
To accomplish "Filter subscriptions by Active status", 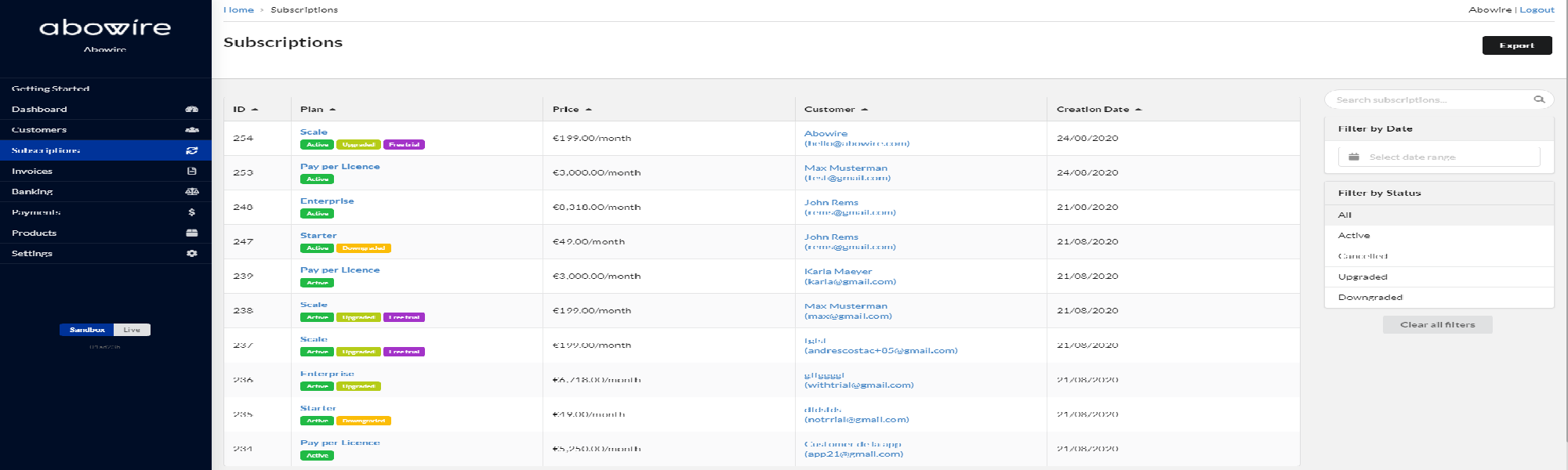I will pos(1354,236).
